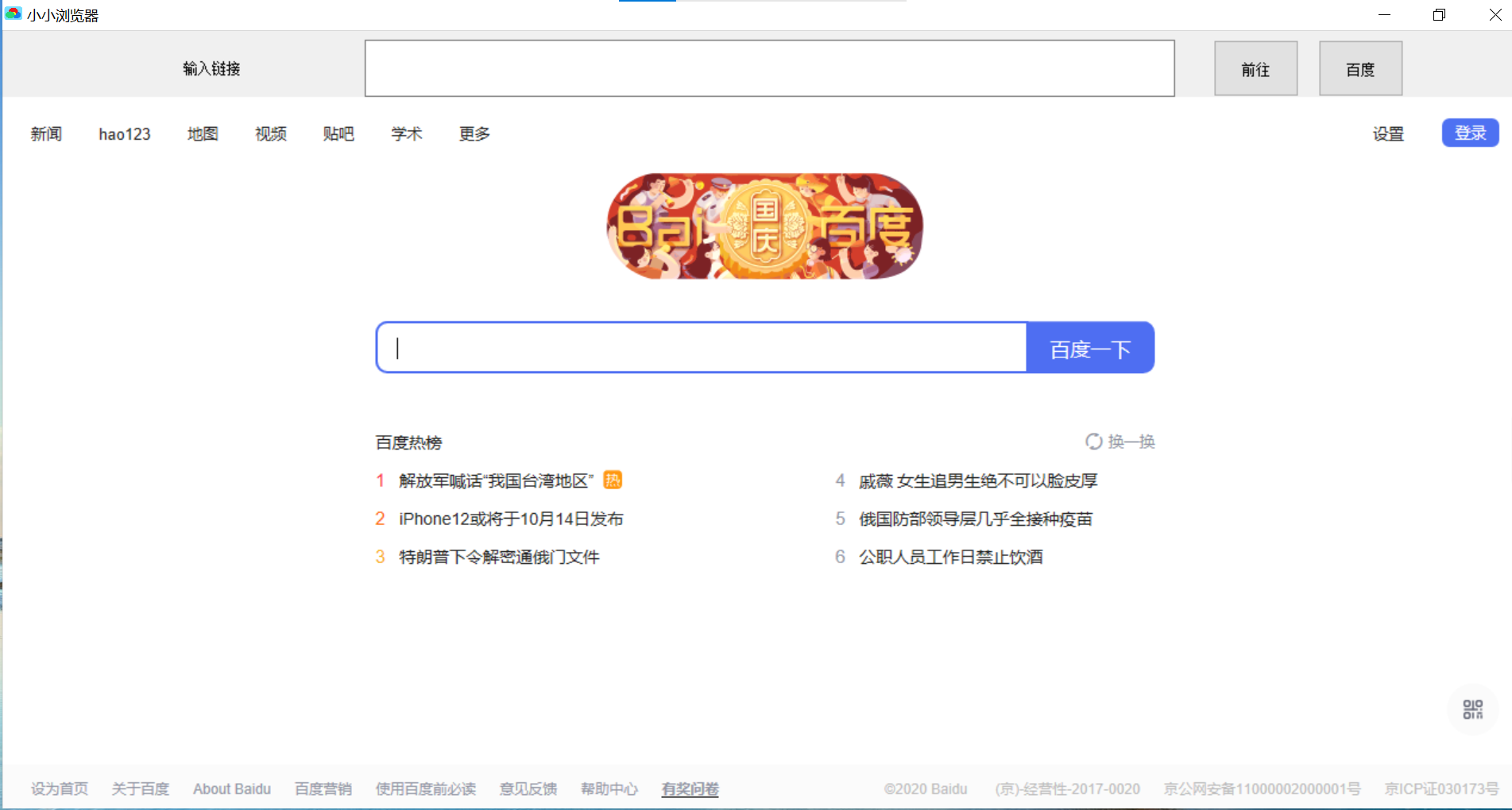This screenshot has width=1512, height=810.
Task: Open the 设置 settings menu
Action: click(x=1388, y=134)
